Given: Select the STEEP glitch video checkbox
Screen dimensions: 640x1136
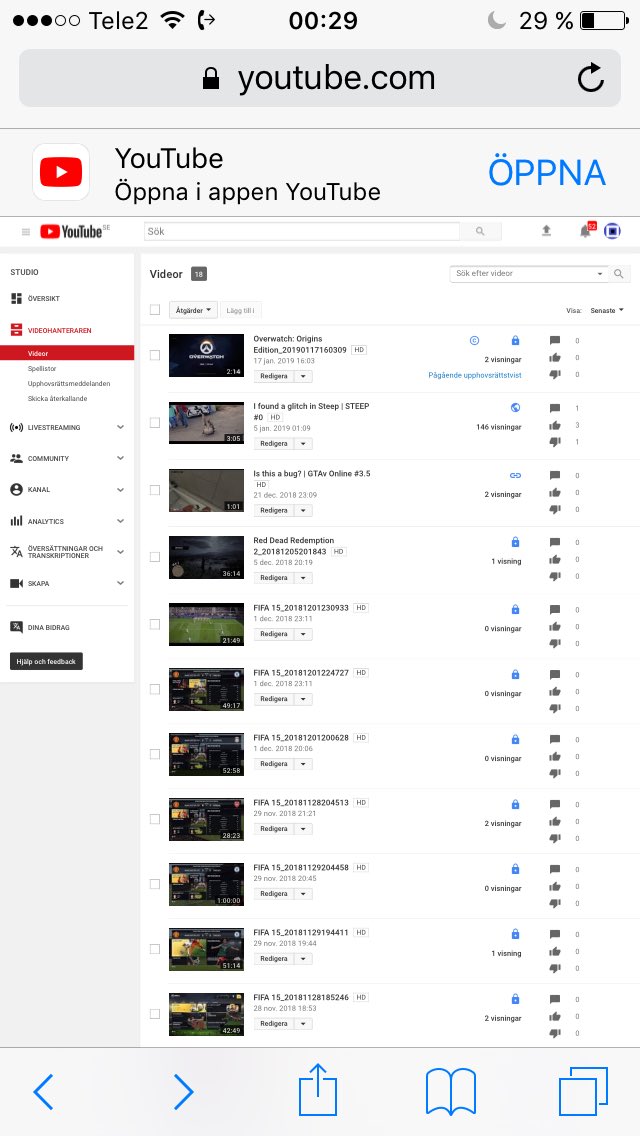Looking at the screenshot, I should (154, 422).
